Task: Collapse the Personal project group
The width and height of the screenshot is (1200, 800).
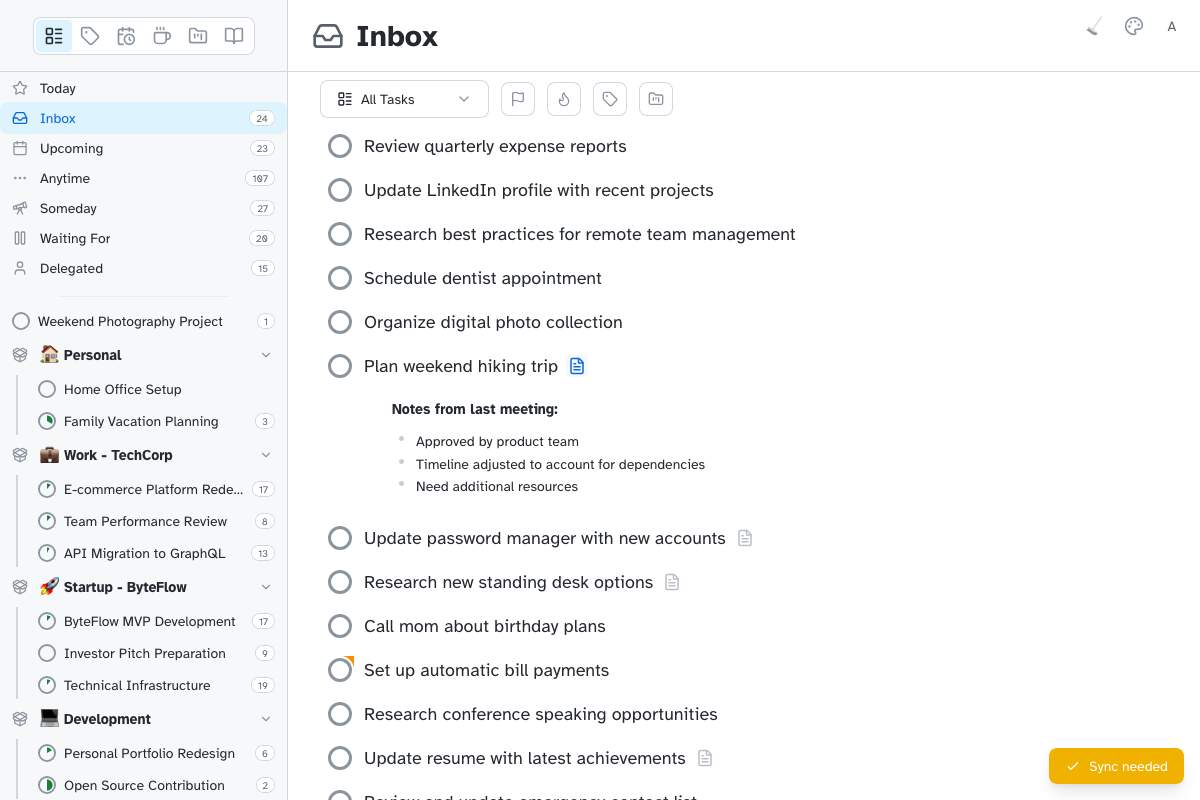Action: tap(266, 354)
